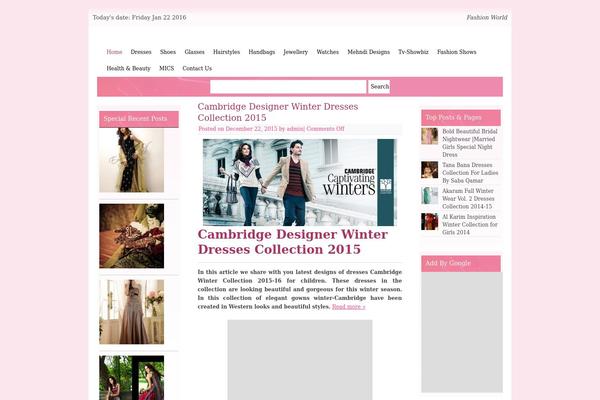
Task: Open the garden photoshoot recent post thumbnail
Action: (x=132, y=378)
